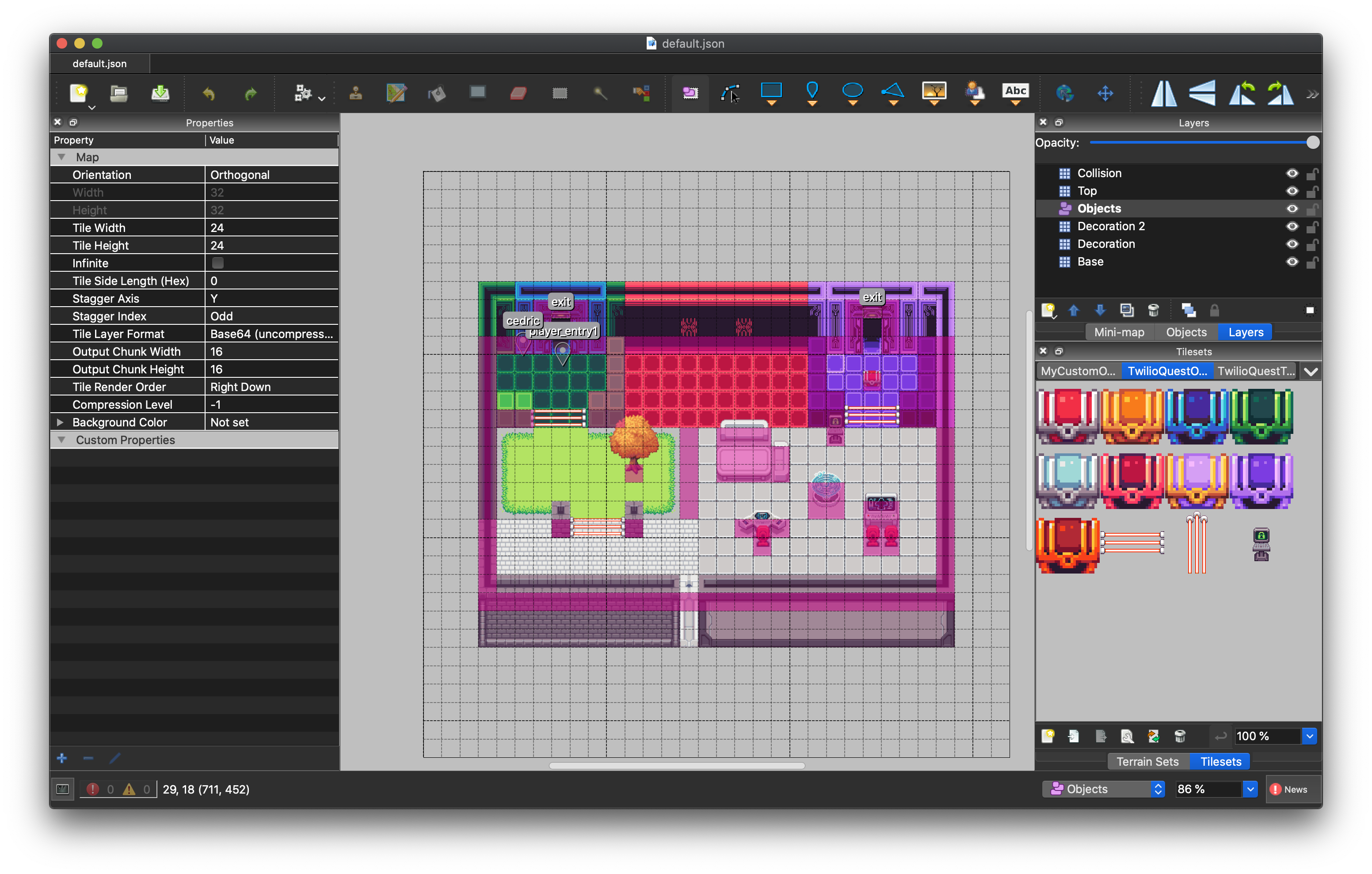Collapse the Custom Properties group
The width and height of the screenshot is (1372, 874).
coord(61,440)
